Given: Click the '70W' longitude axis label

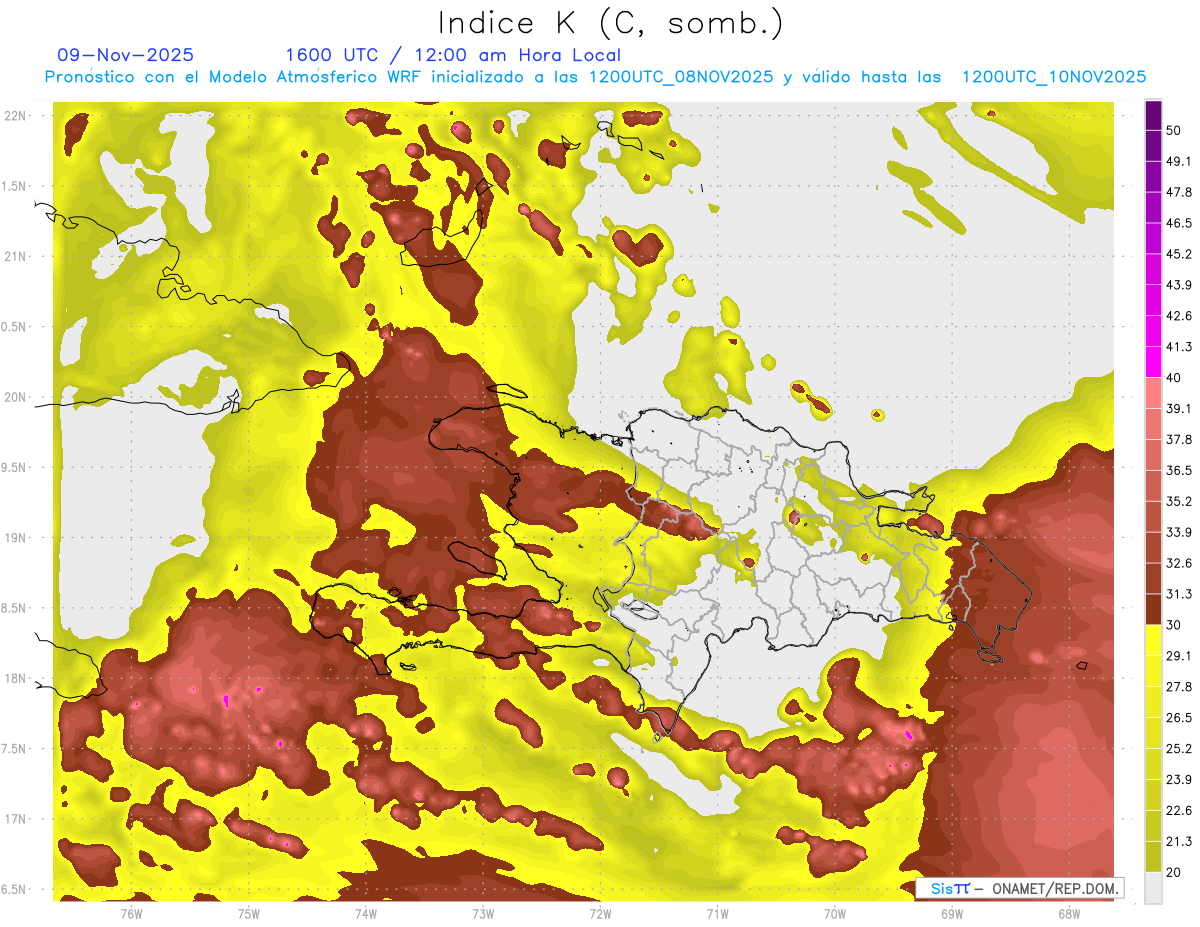Looking at the screenshot, I should 835,913.
